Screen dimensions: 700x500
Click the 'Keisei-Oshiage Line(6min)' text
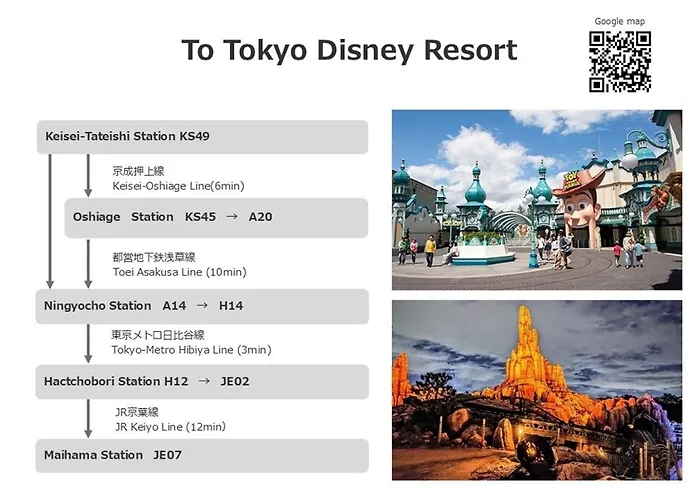tap(178, 186)
